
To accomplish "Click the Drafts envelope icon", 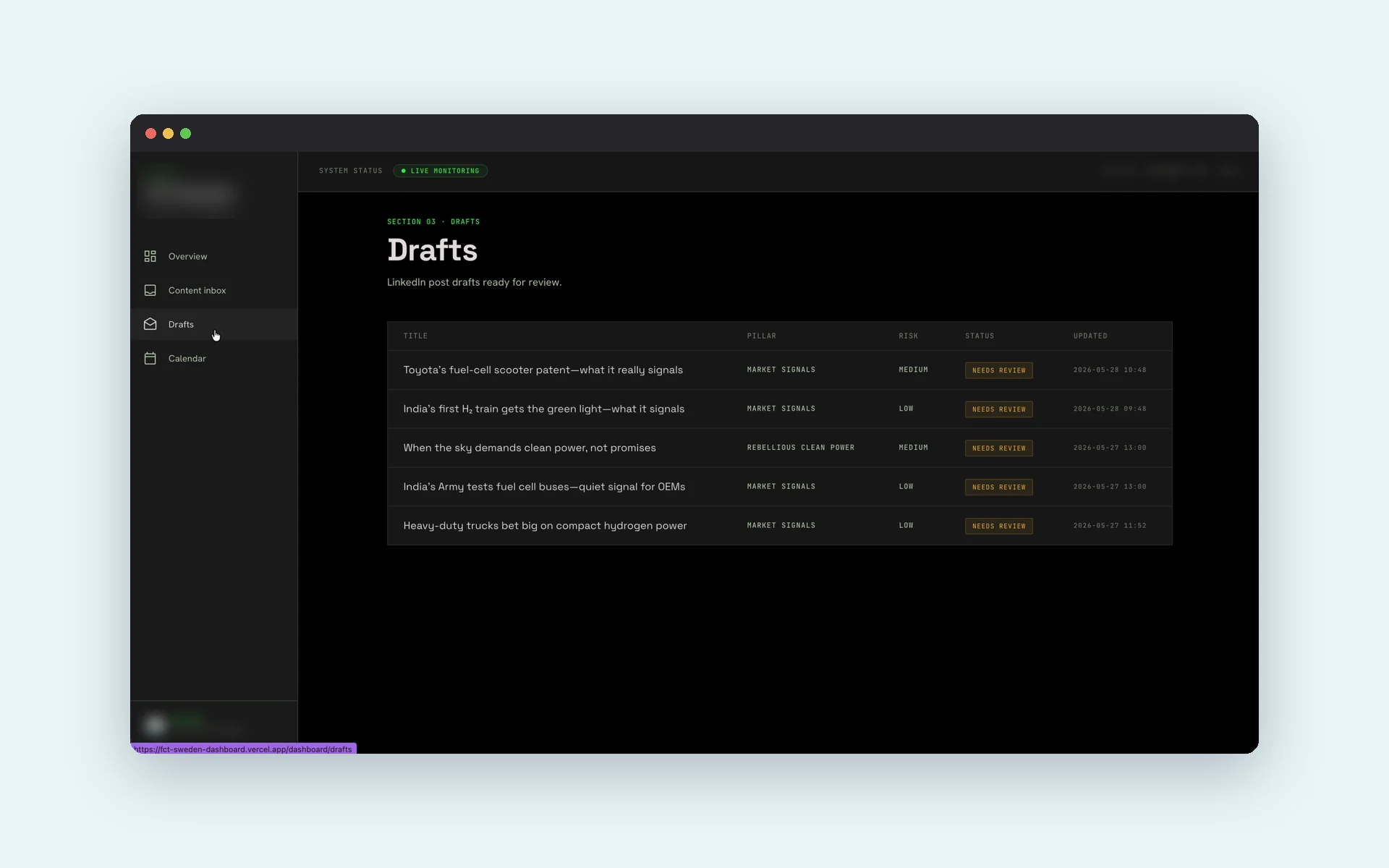I will tap(150, 324).
